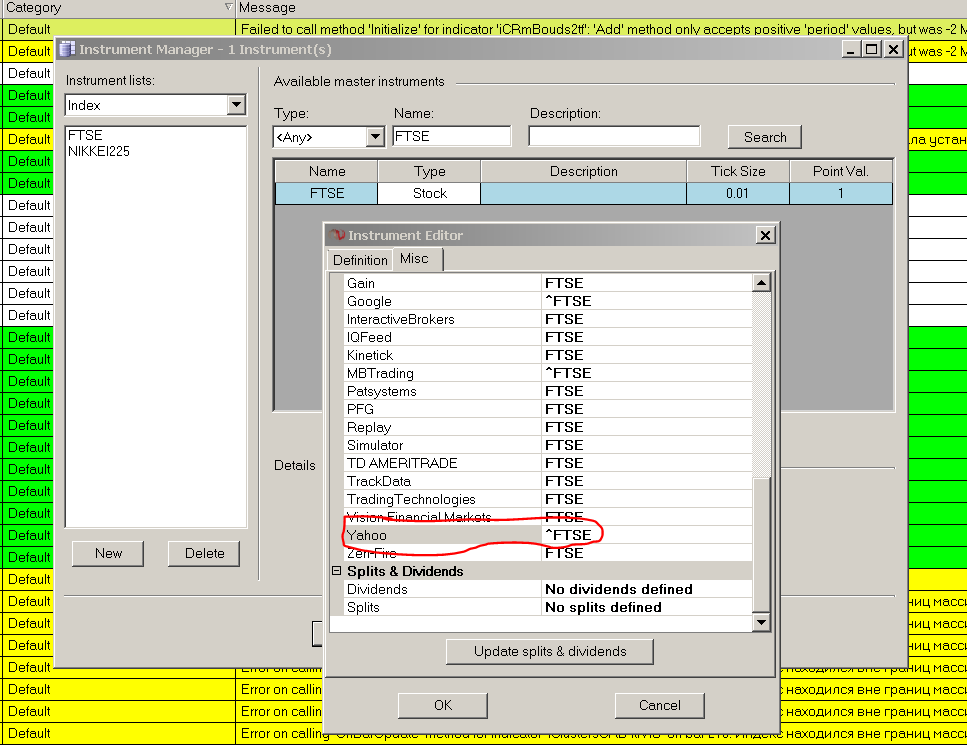967x745 pixels.
Task: Edit the Yahoo symbol mapping value
Action: [645, 535]
